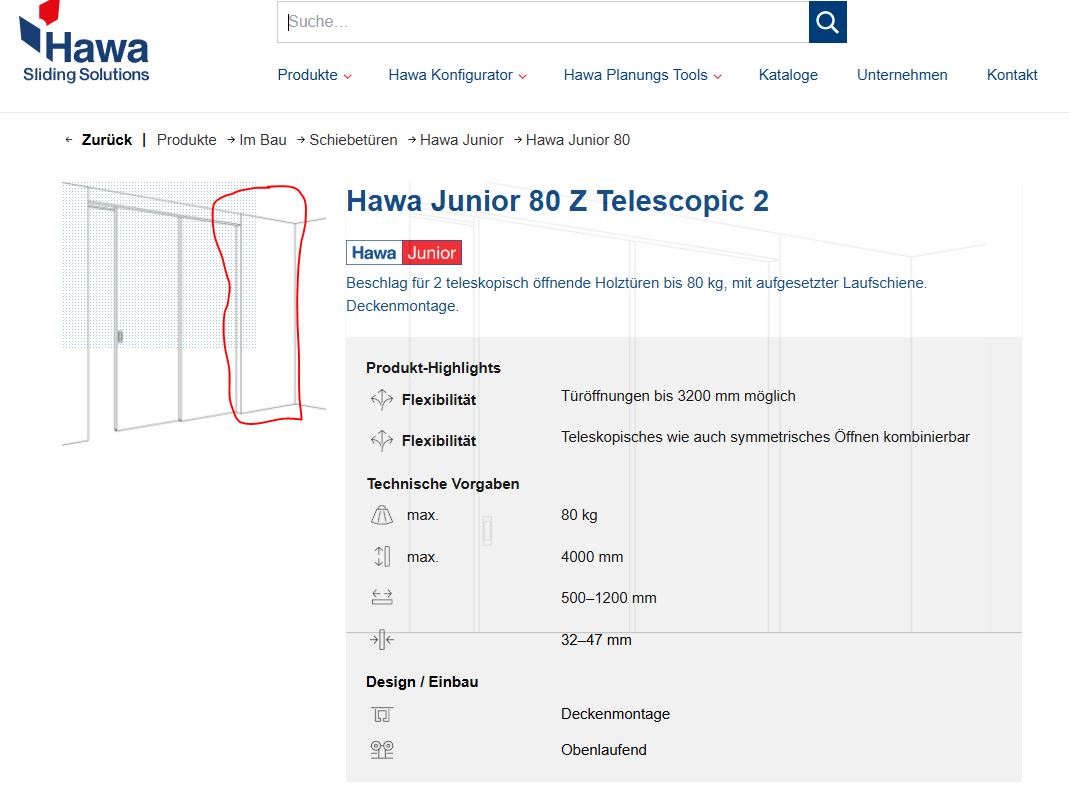Click the Hawa Junior brand badge
This screenshot has width=1069, height=801.
404,252
